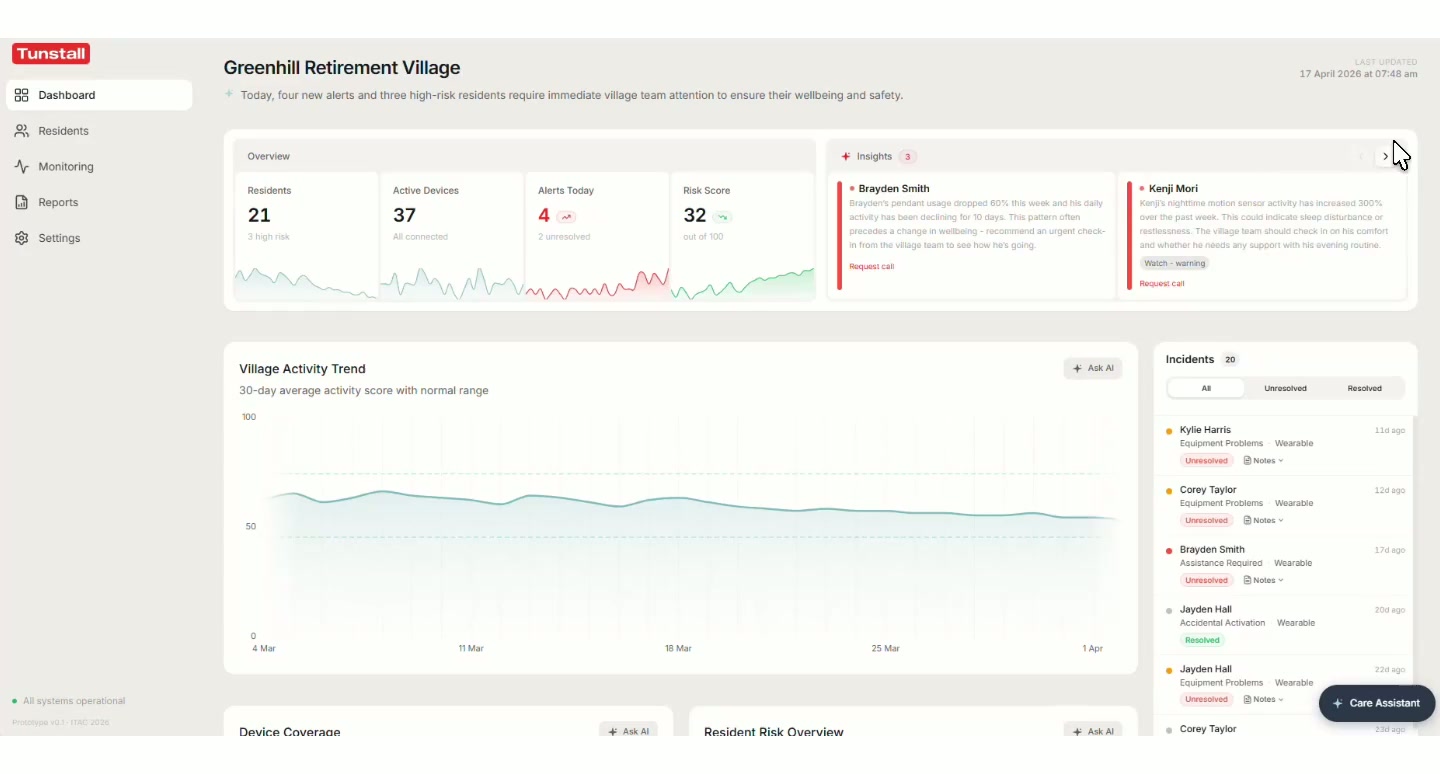1440x774 pixels.
Task: Click Resolved badge on Jayden Hall Accidental Activation
Action: point(1202,640)
